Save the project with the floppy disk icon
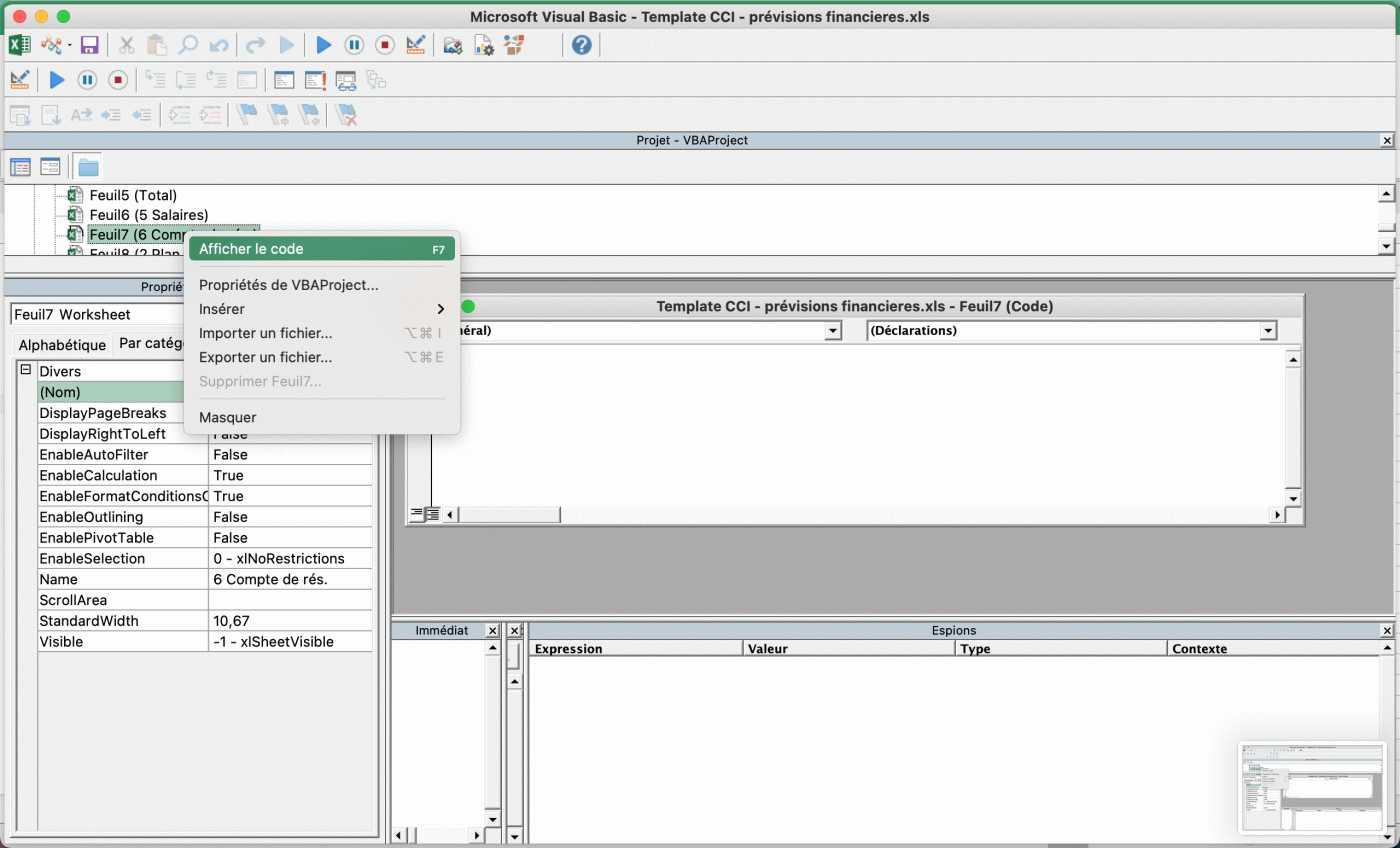Viewport: 1400px width, 848px height. tap(89, 45)
